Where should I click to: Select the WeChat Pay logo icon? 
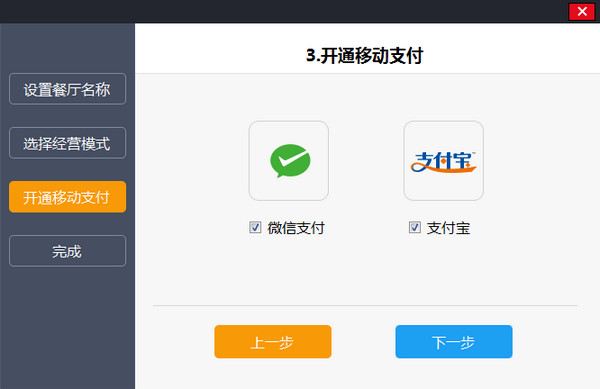point(289,161)
